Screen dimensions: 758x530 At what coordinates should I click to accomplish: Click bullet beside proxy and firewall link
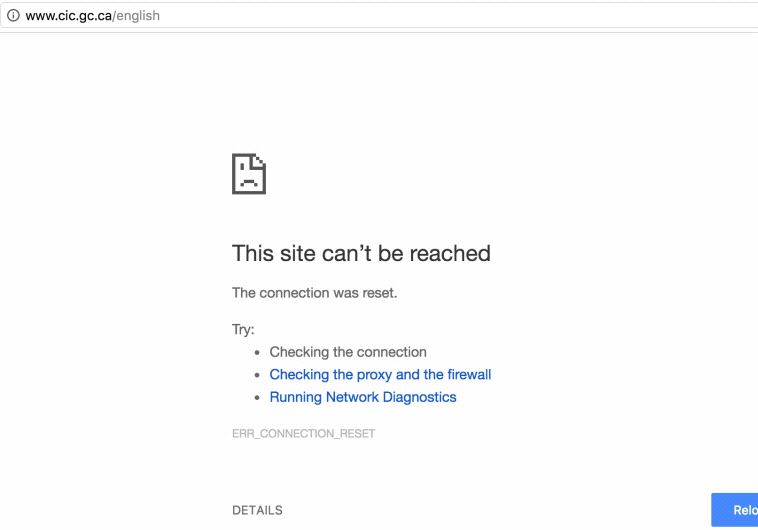258,376
